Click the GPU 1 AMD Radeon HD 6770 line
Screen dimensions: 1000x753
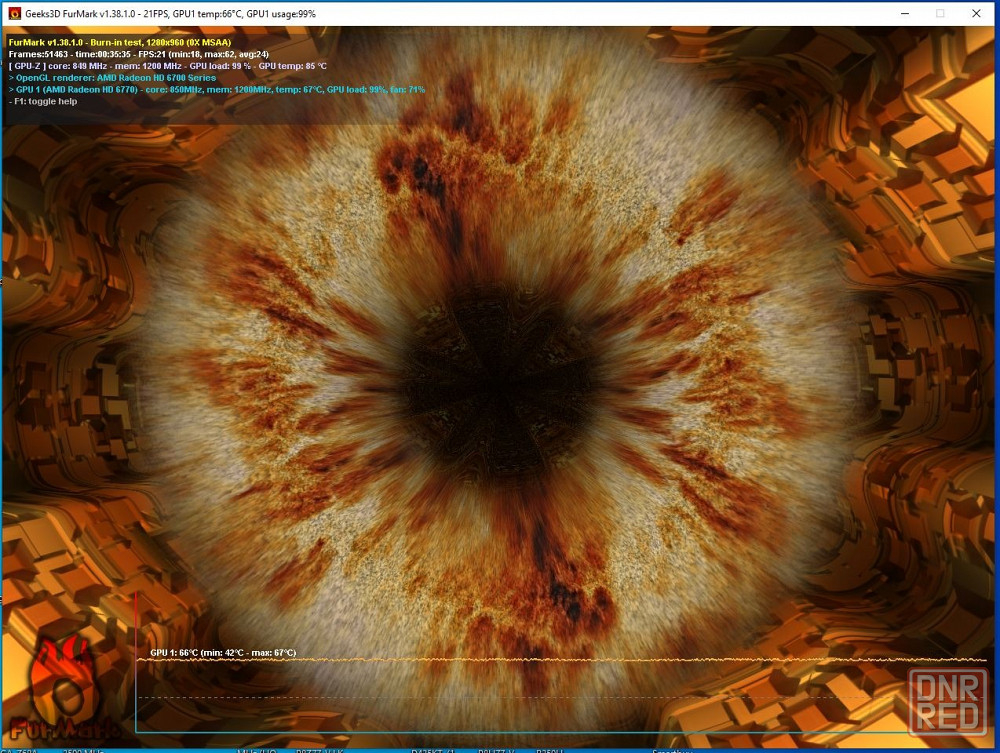click(216, 90)
